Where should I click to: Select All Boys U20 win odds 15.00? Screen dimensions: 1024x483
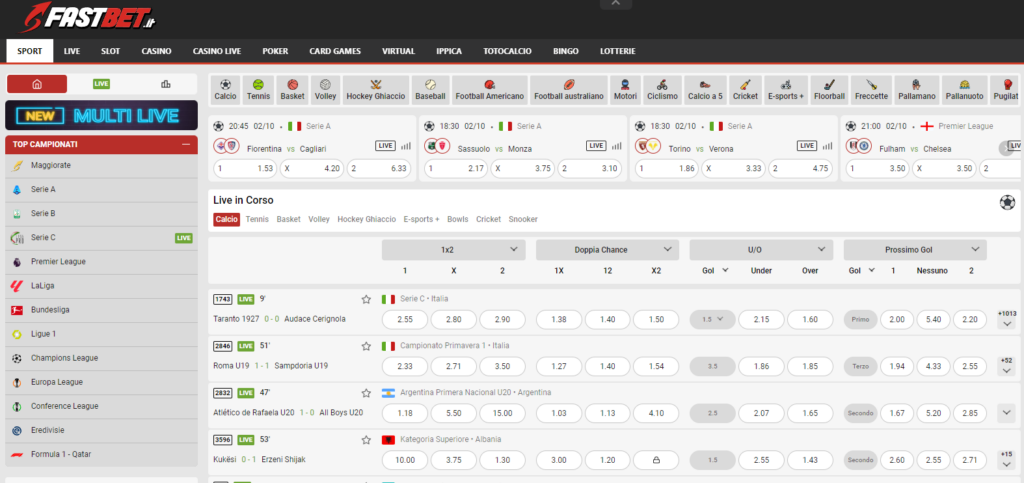502,413
